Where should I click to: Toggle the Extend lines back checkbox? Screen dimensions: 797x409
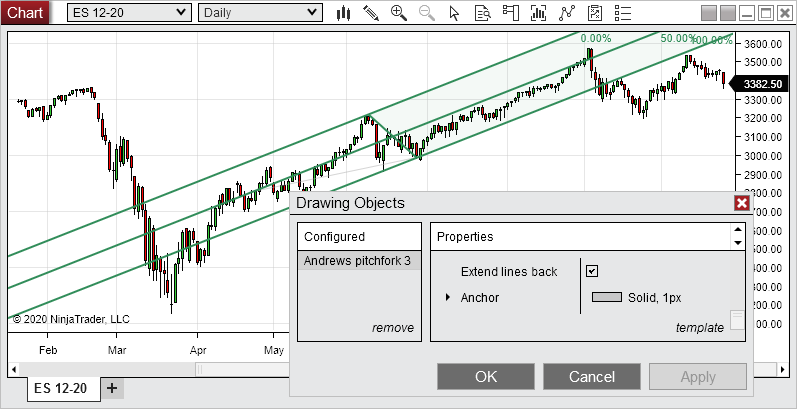tap(592, 271)
